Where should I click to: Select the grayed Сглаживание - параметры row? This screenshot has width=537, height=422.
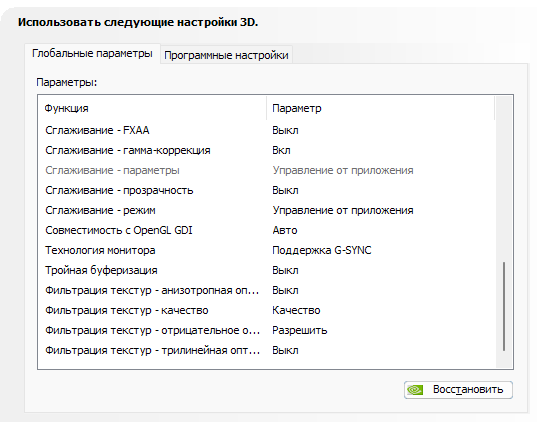(266, 170)
